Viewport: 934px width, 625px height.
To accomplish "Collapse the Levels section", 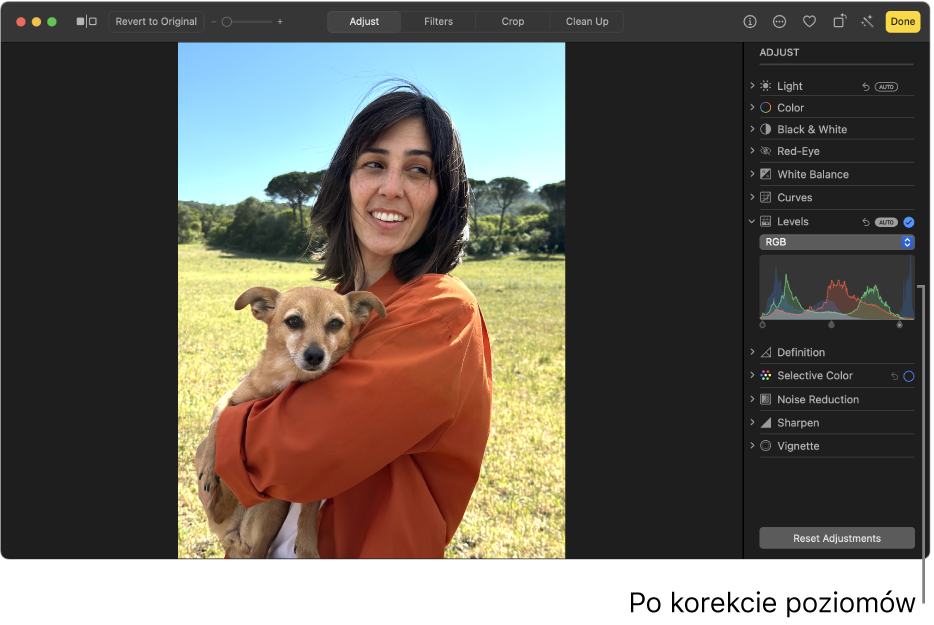I will click(752, 221).
